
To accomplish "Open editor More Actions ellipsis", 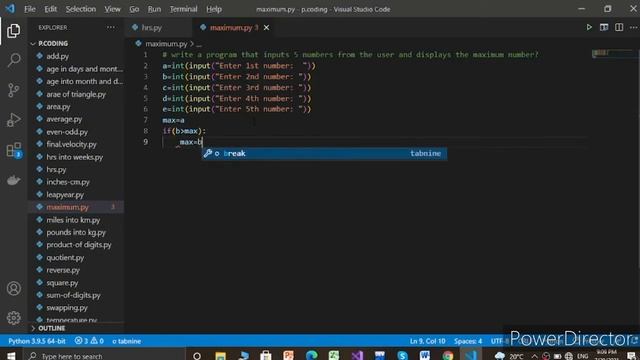I will pyautogui.click(x=633, y=27).
